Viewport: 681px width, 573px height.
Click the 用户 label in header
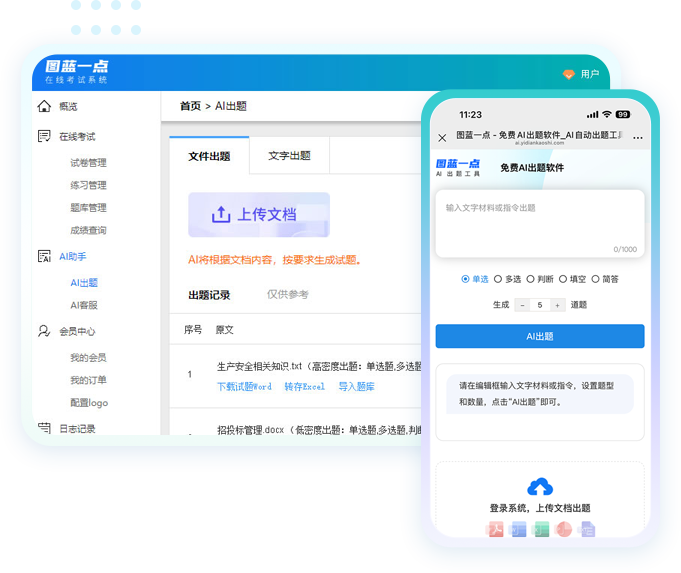click(590, 74)
